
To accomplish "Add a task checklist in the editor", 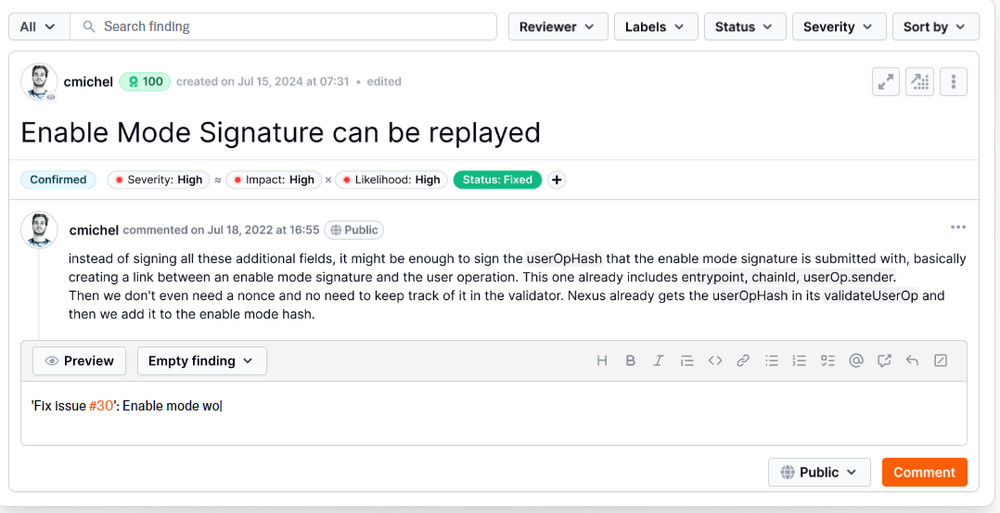I will click(x=828, y=361).
